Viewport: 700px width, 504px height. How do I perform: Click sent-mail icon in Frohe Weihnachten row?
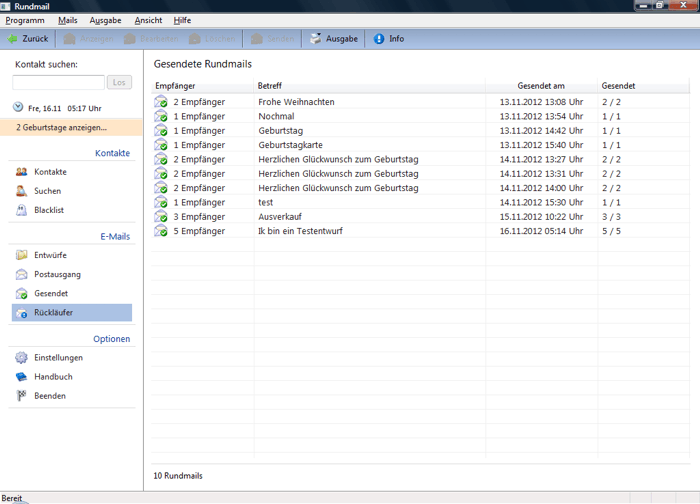pyautogui.click(x=161, y=102)
